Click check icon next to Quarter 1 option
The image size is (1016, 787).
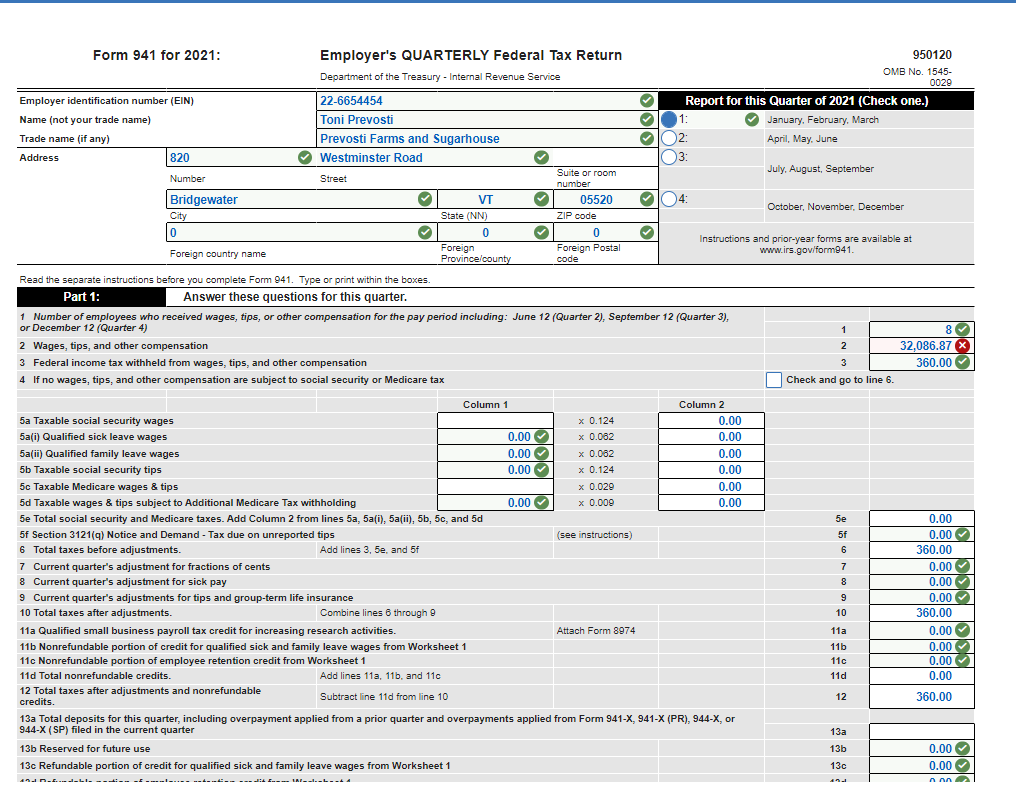pos(752,119)
